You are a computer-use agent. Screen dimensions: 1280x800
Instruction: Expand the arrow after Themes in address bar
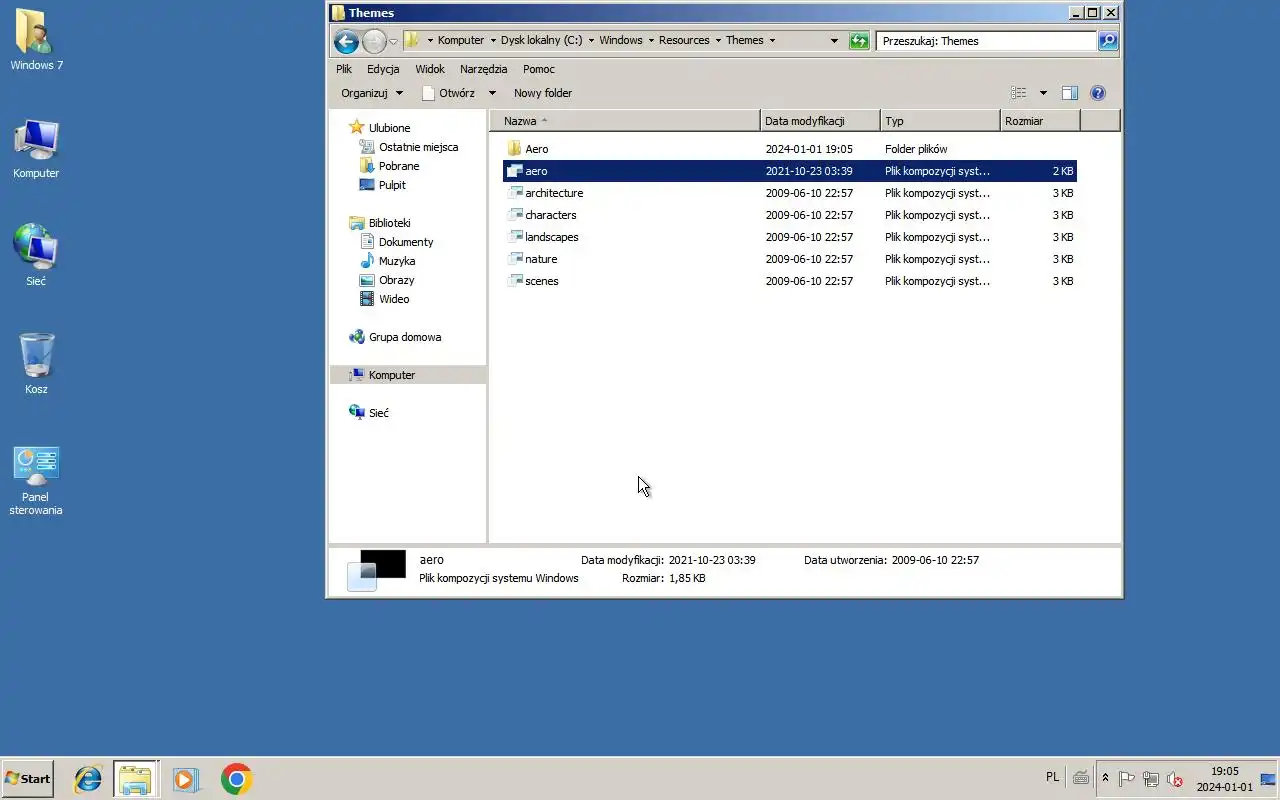pos(772,41)
